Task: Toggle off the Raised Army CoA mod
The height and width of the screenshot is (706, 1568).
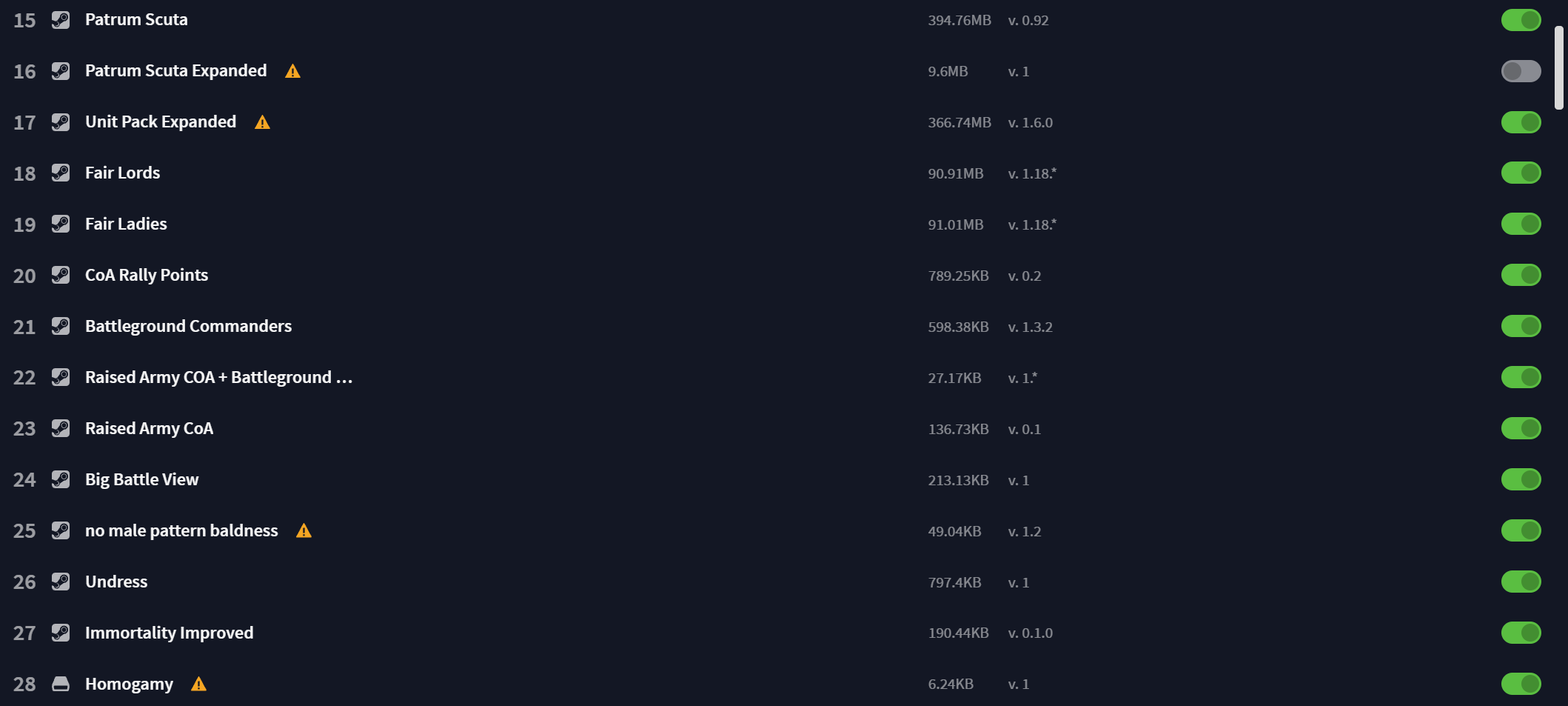Action: [1521, 428]
